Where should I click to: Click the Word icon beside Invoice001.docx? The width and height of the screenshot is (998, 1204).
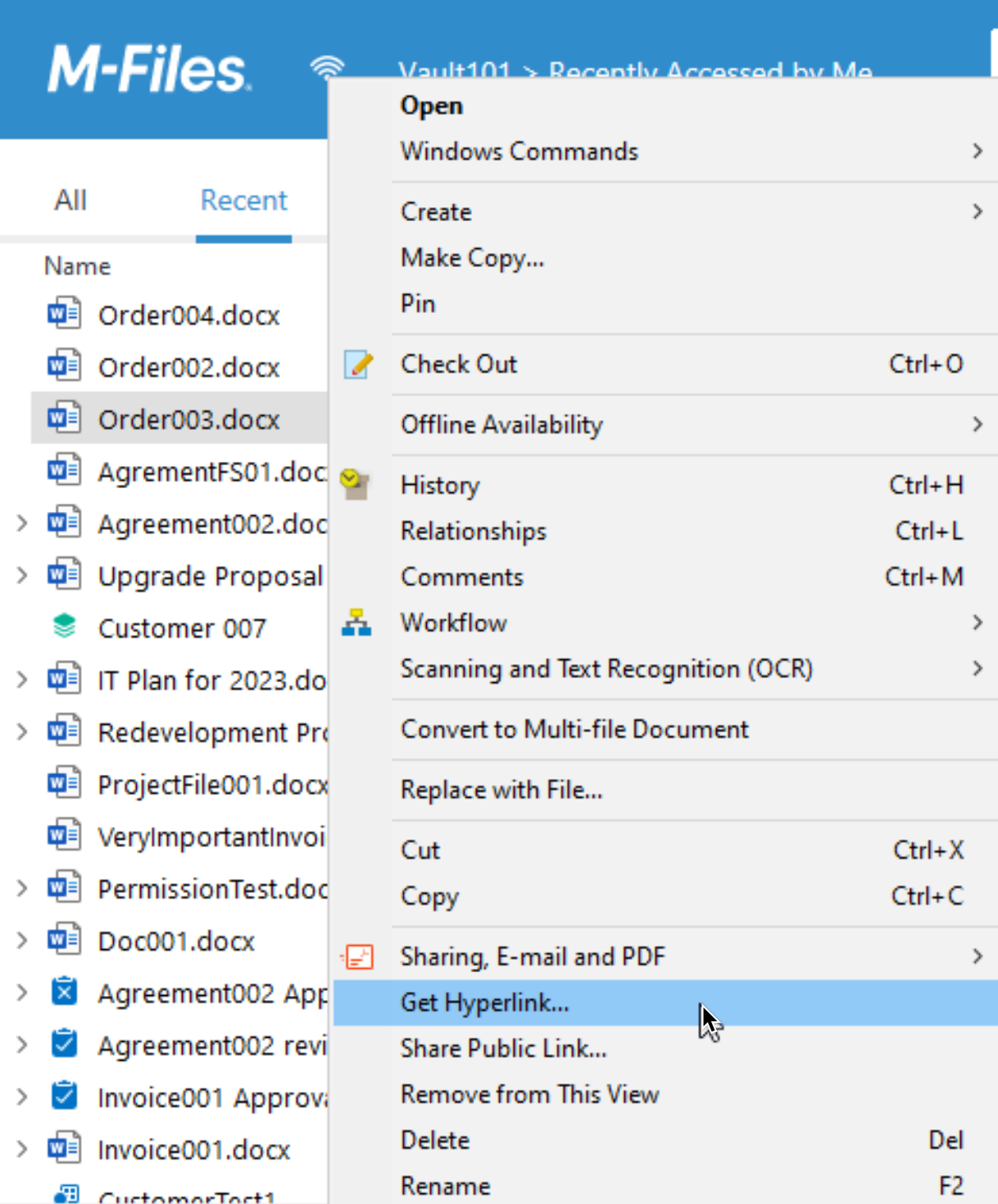(64, 1148)
